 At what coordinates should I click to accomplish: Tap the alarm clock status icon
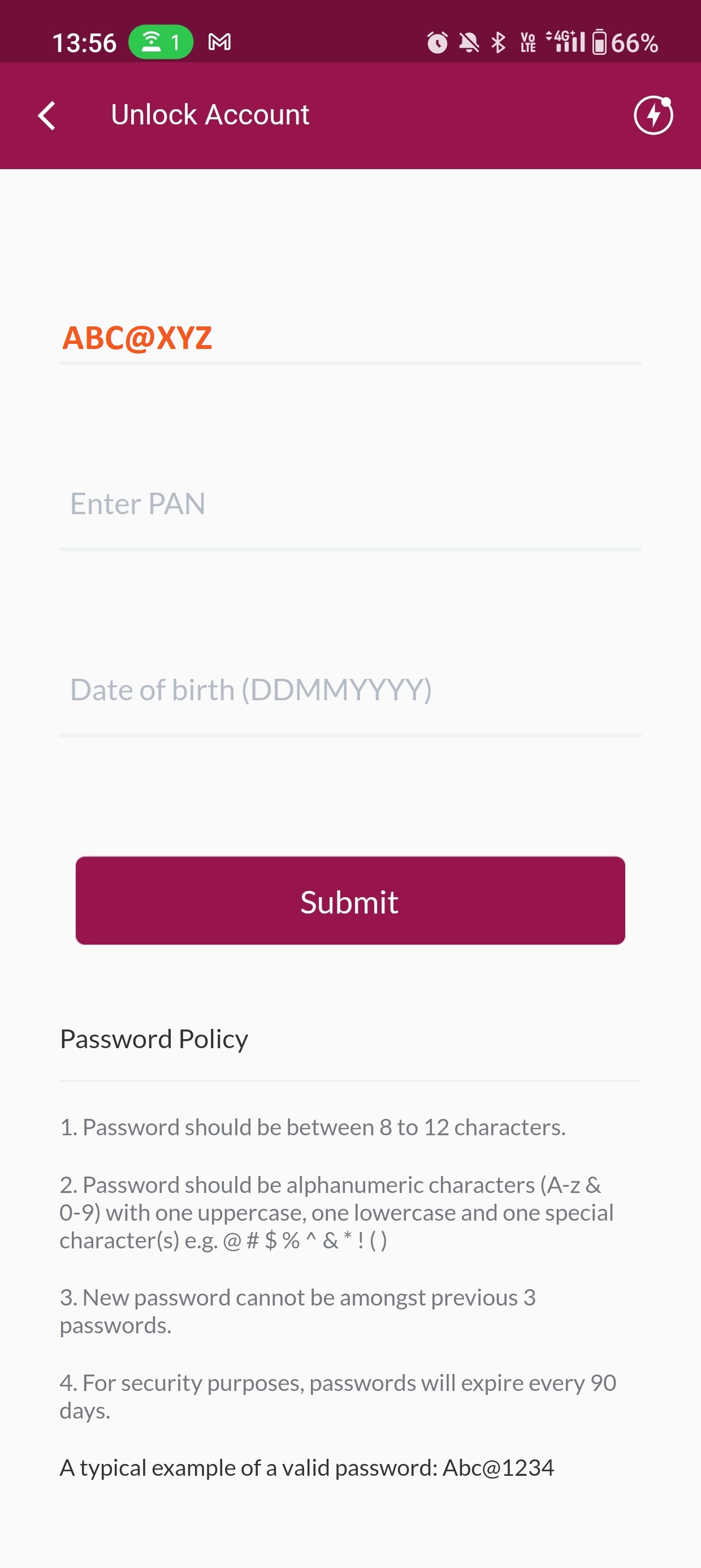pos(437,42)
